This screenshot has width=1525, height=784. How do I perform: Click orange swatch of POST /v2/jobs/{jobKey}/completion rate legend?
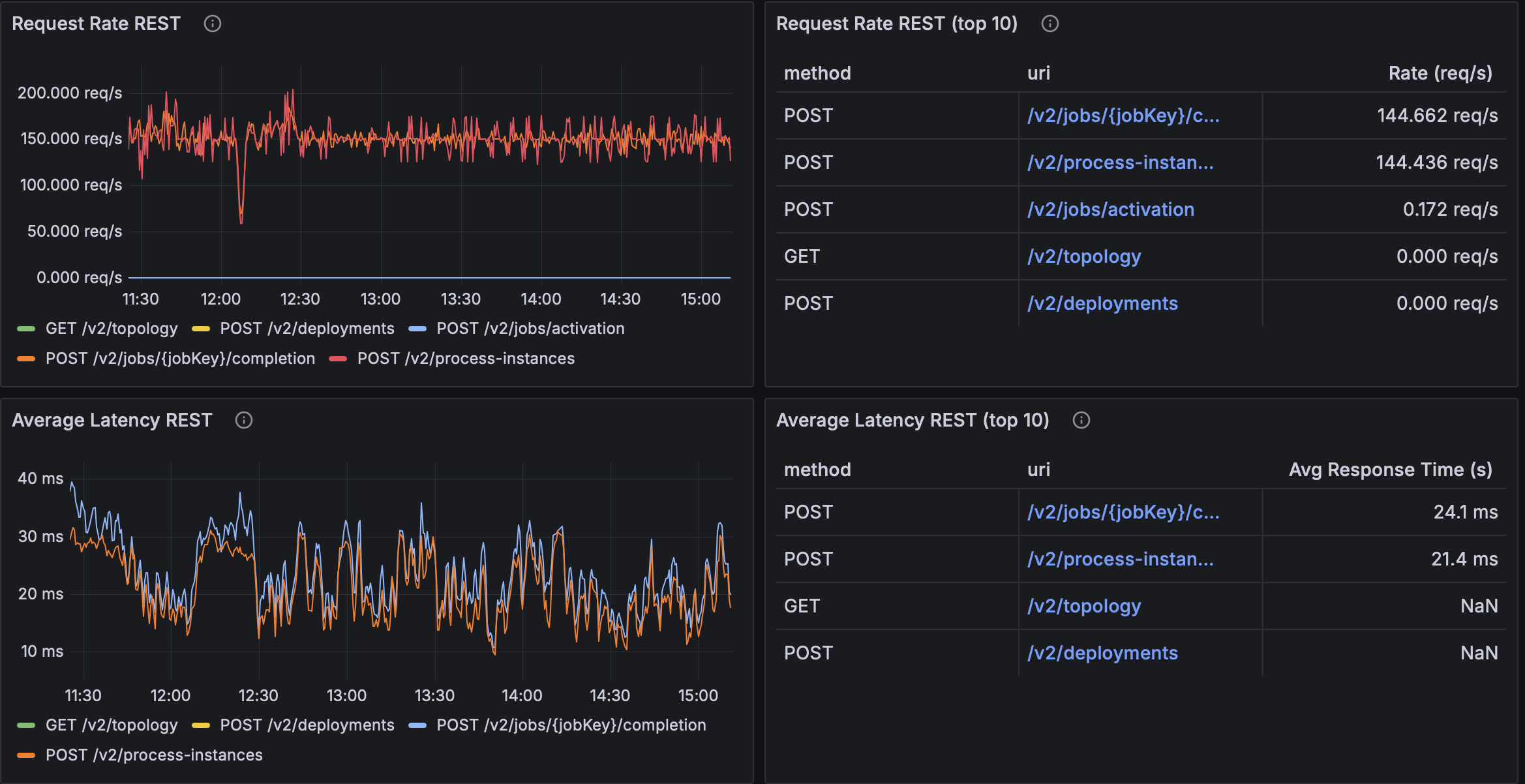26,359
